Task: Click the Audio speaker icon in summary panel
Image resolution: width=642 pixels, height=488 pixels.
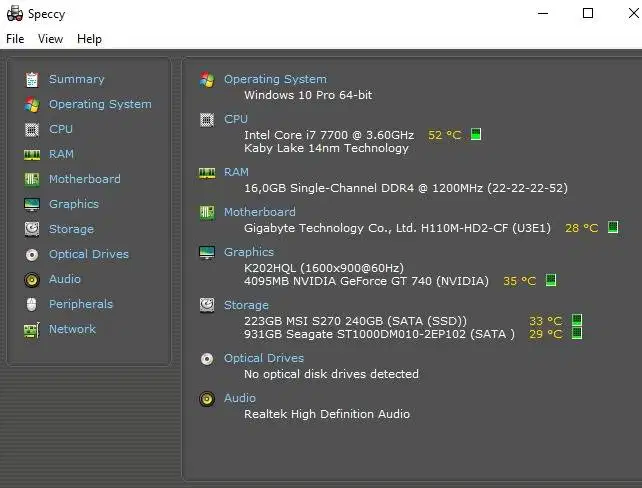Action: pos(207,399)
